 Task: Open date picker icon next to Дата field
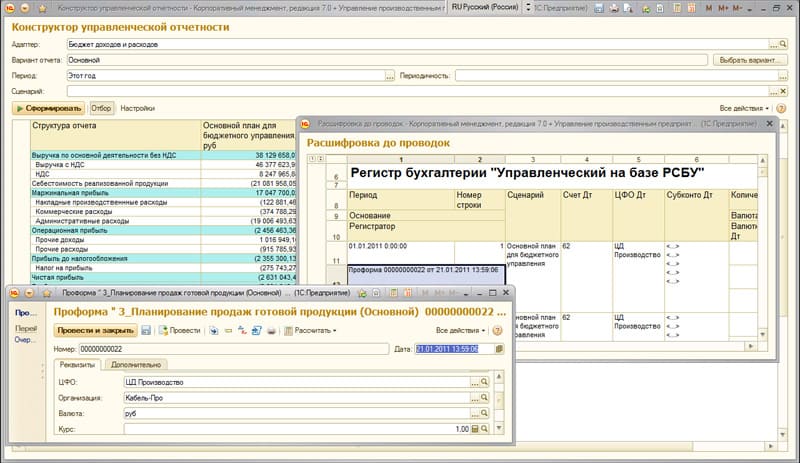(x=499, y=349)
